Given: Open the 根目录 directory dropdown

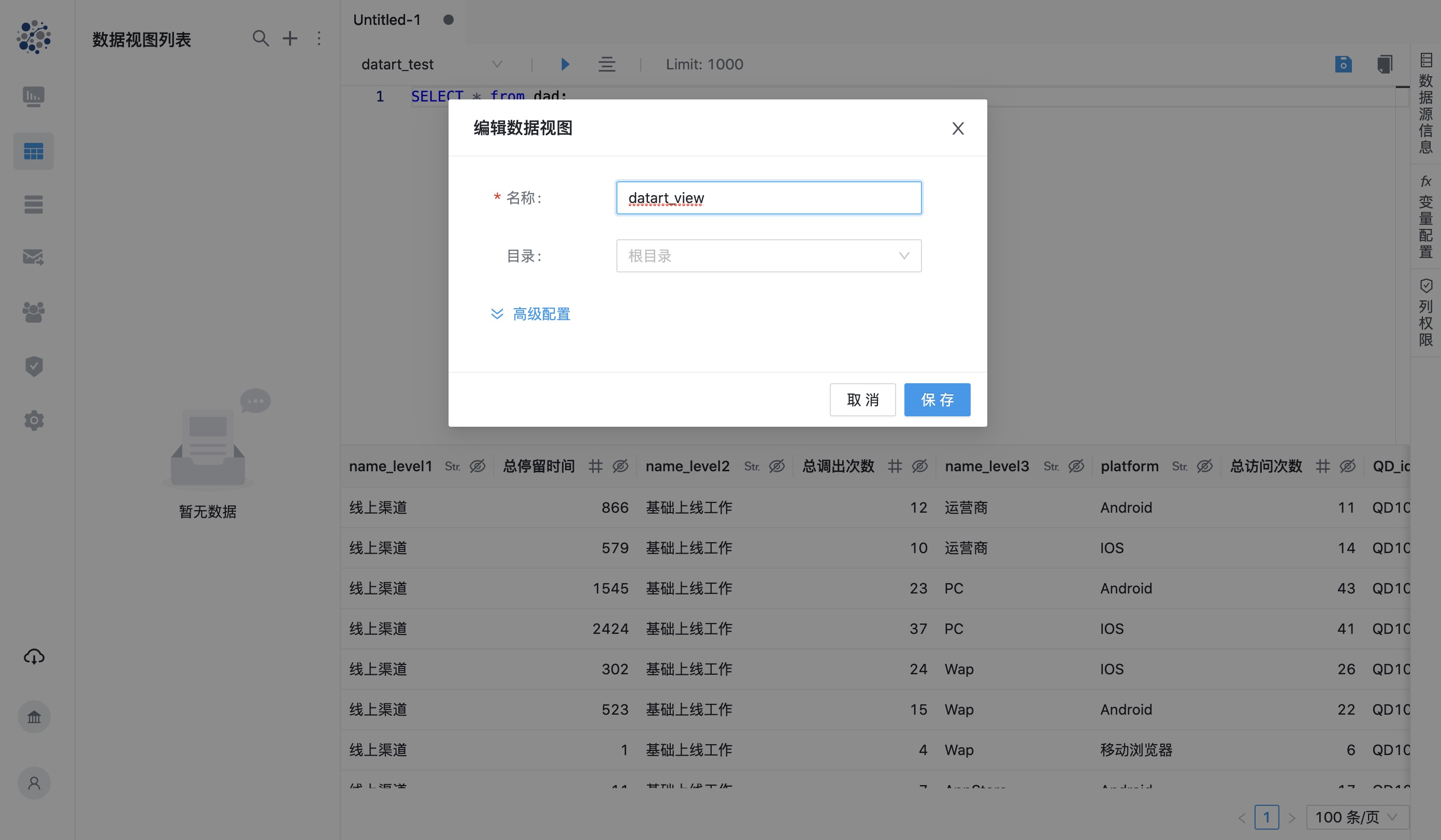Looking at the screenshot, I should [769, 256].
